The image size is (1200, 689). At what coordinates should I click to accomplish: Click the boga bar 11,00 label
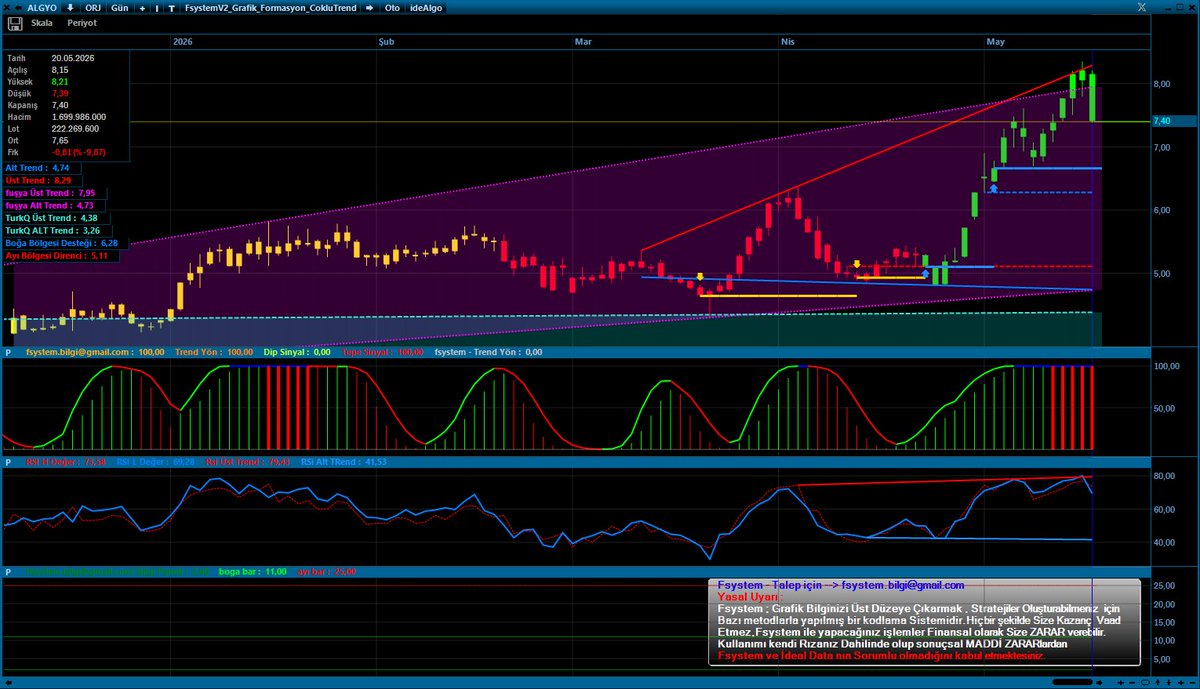pos(253,571)
